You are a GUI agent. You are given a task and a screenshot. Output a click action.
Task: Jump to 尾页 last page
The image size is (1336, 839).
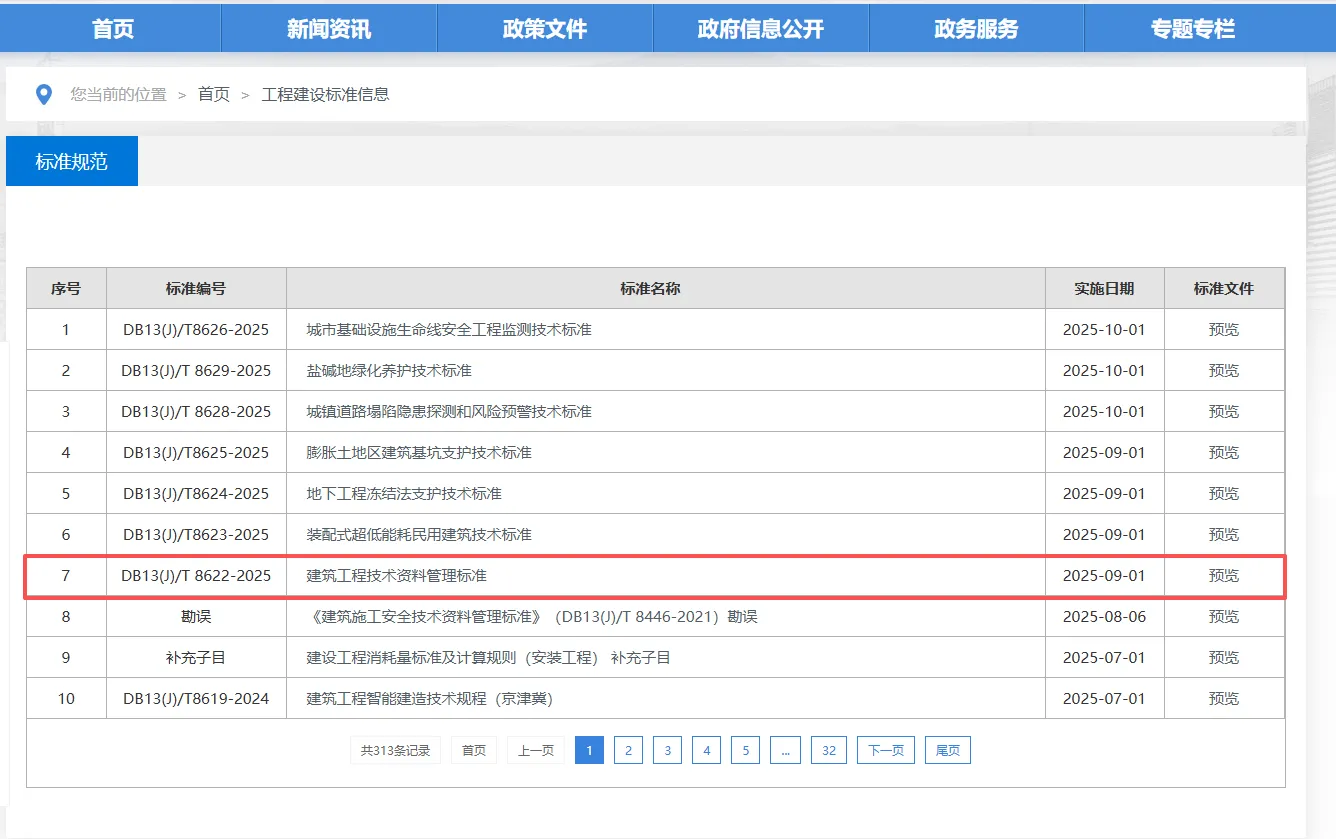(946, 749)
